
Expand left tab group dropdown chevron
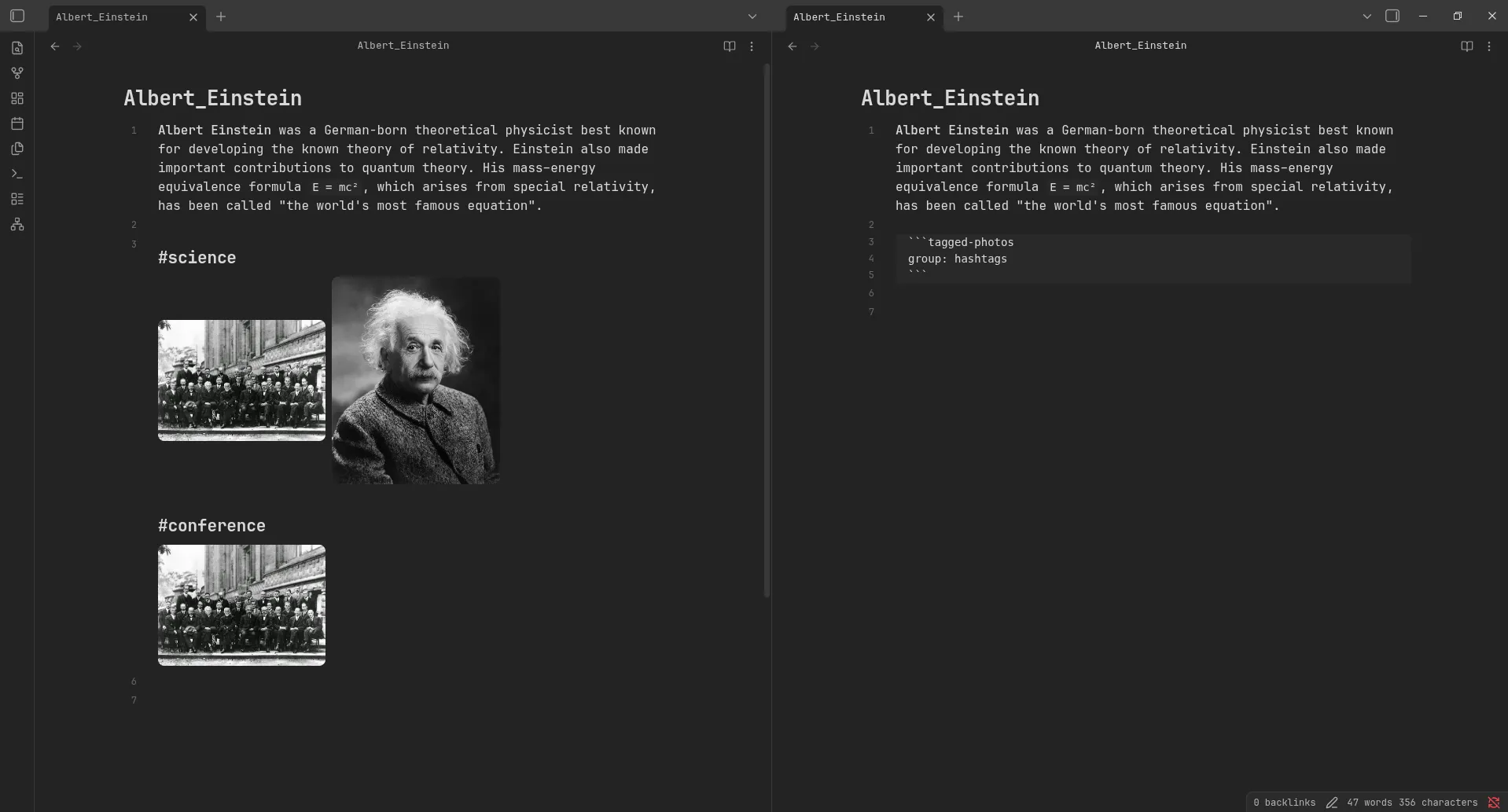coord(752,17)
